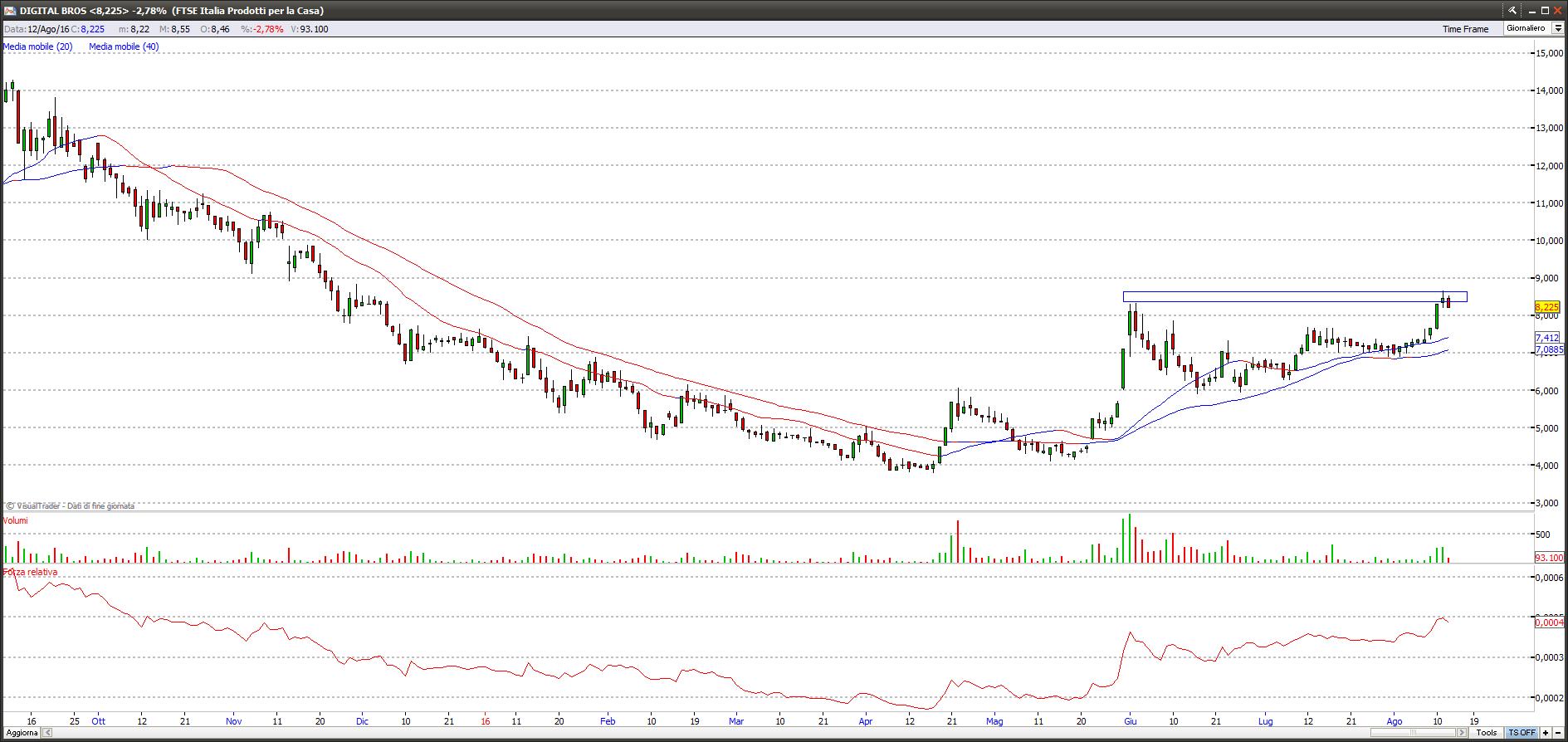Click the 15,000 price axis label
The height and width of the screenshot is (742, 1568).
tap(1550, 53)
